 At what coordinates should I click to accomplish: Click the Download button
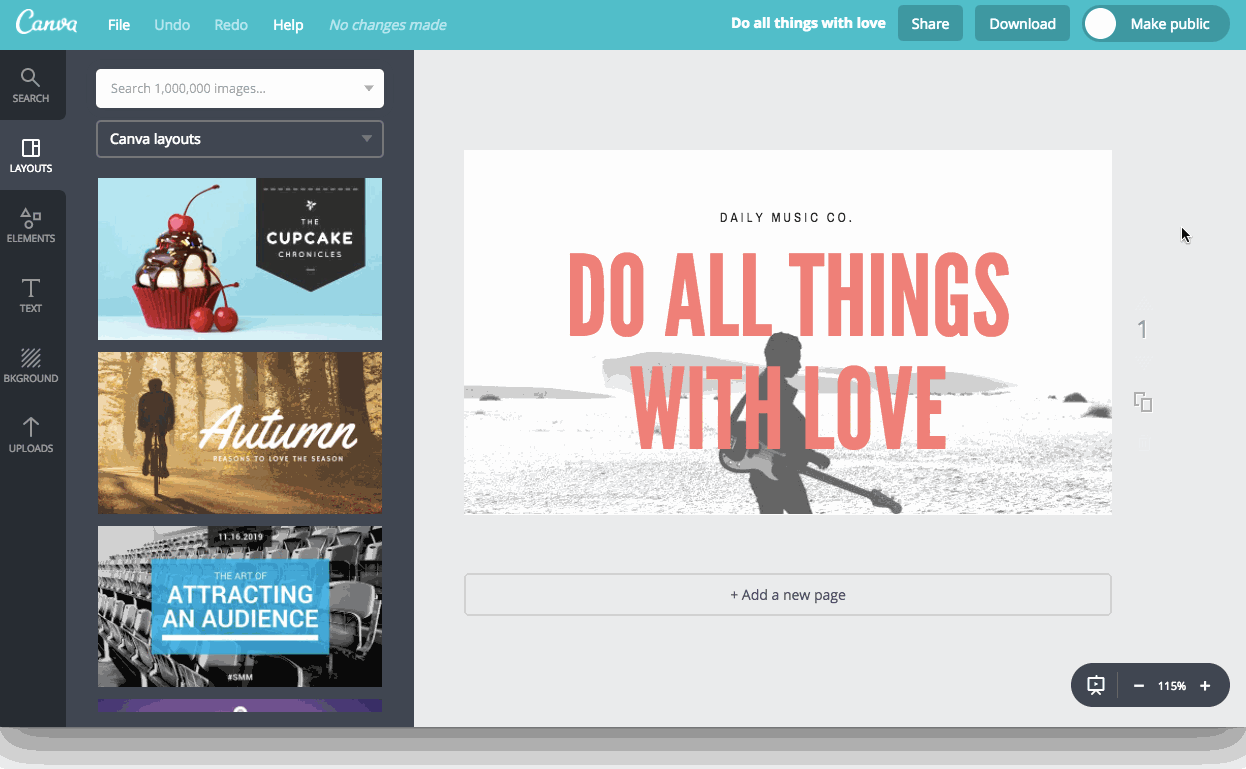coord(1022,24)
